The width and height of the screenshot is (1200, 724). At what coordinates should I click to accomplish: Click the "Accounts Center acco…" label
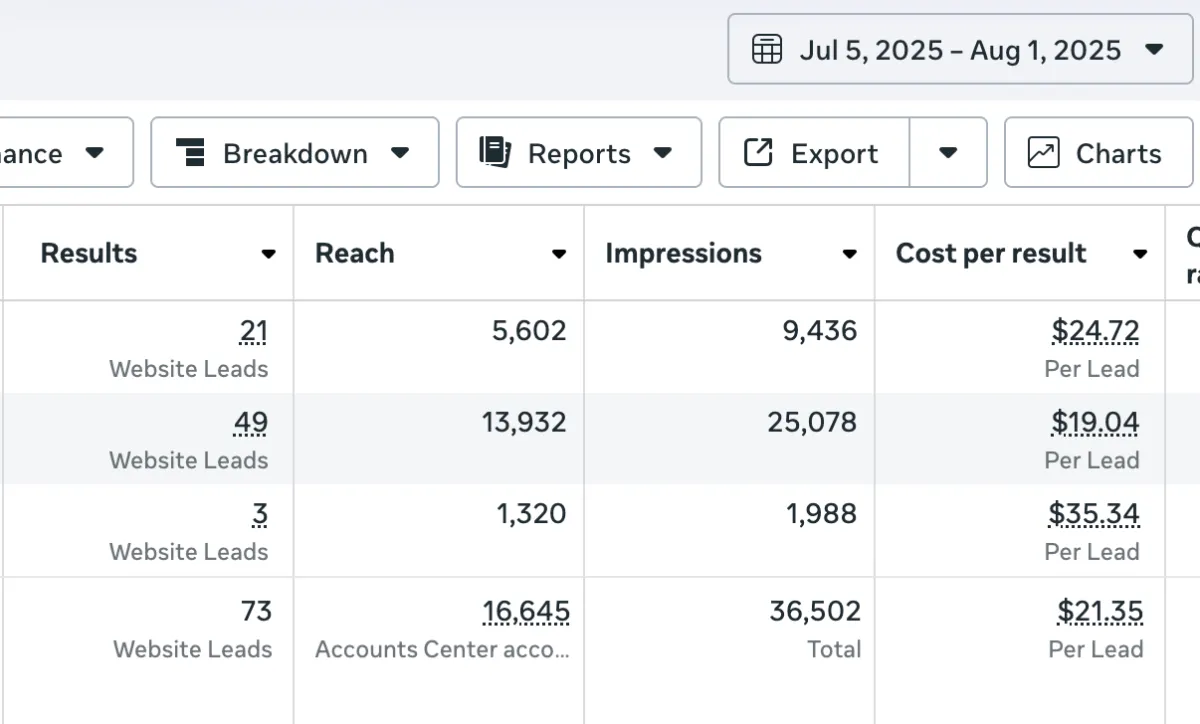click(443, 649)
